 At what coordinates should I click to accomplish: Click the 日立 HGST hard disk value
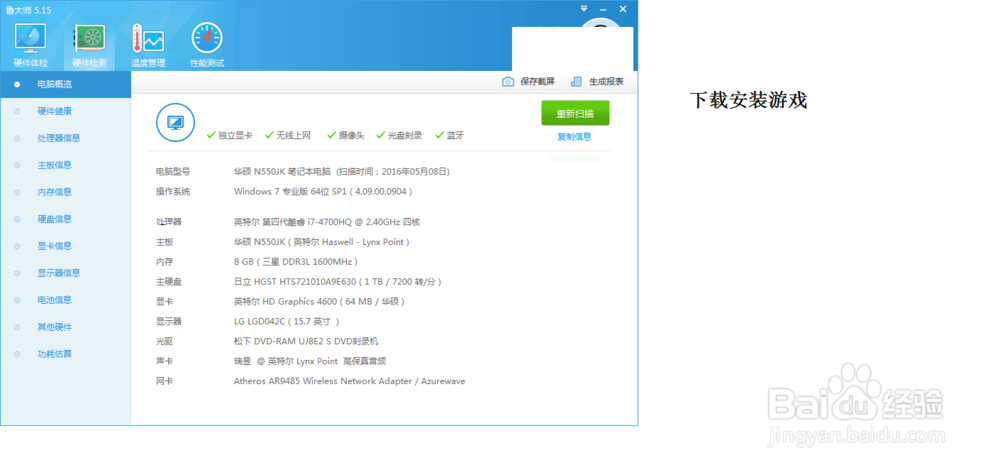[338, 281]
